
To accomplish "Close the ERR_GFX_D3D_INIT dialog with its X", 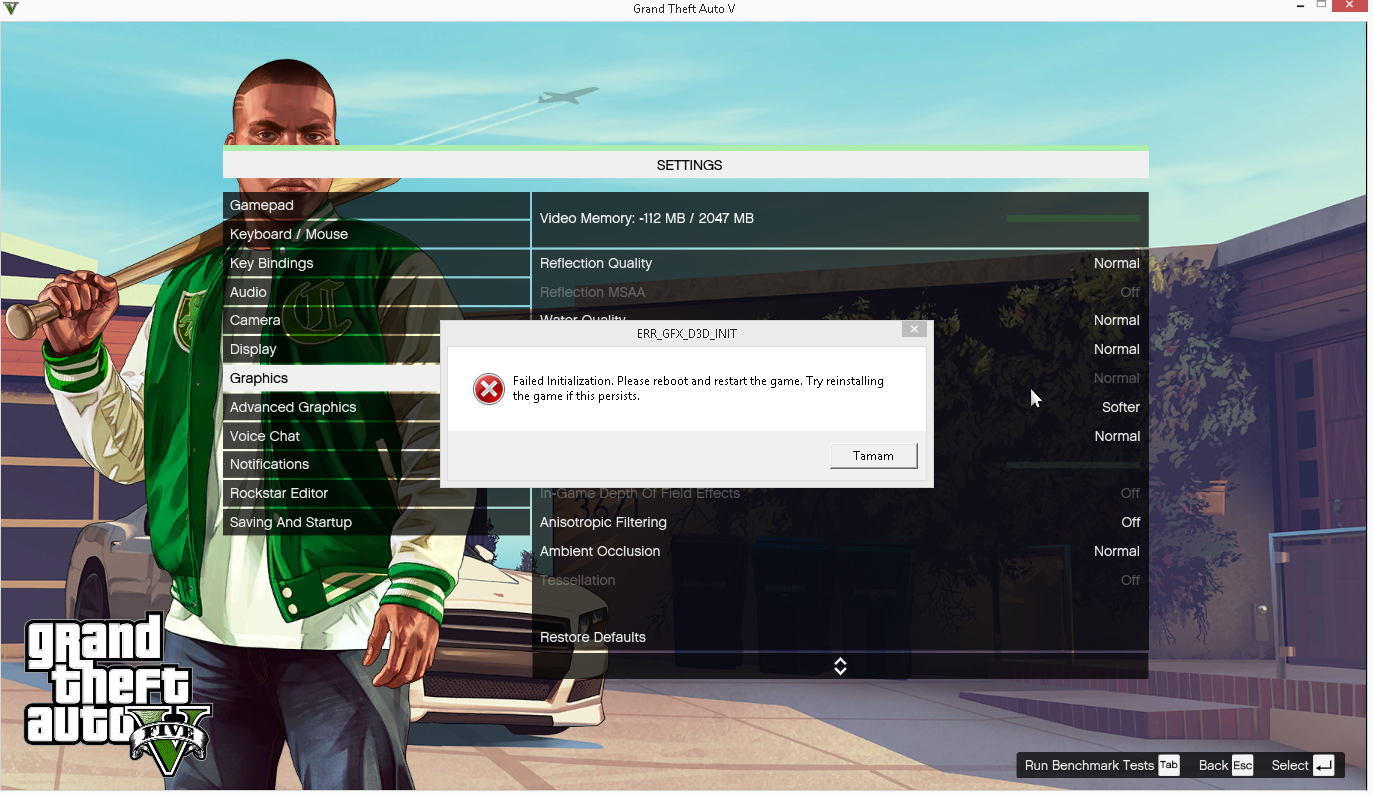I will 913,329.
